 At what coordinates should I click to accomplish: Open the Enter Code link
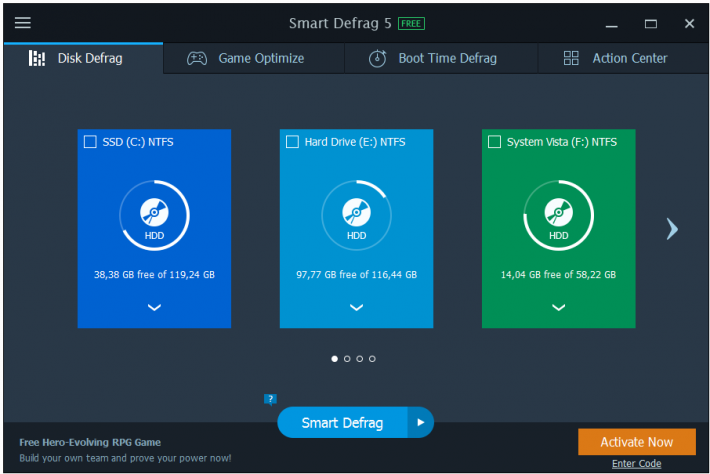(636, 464)
